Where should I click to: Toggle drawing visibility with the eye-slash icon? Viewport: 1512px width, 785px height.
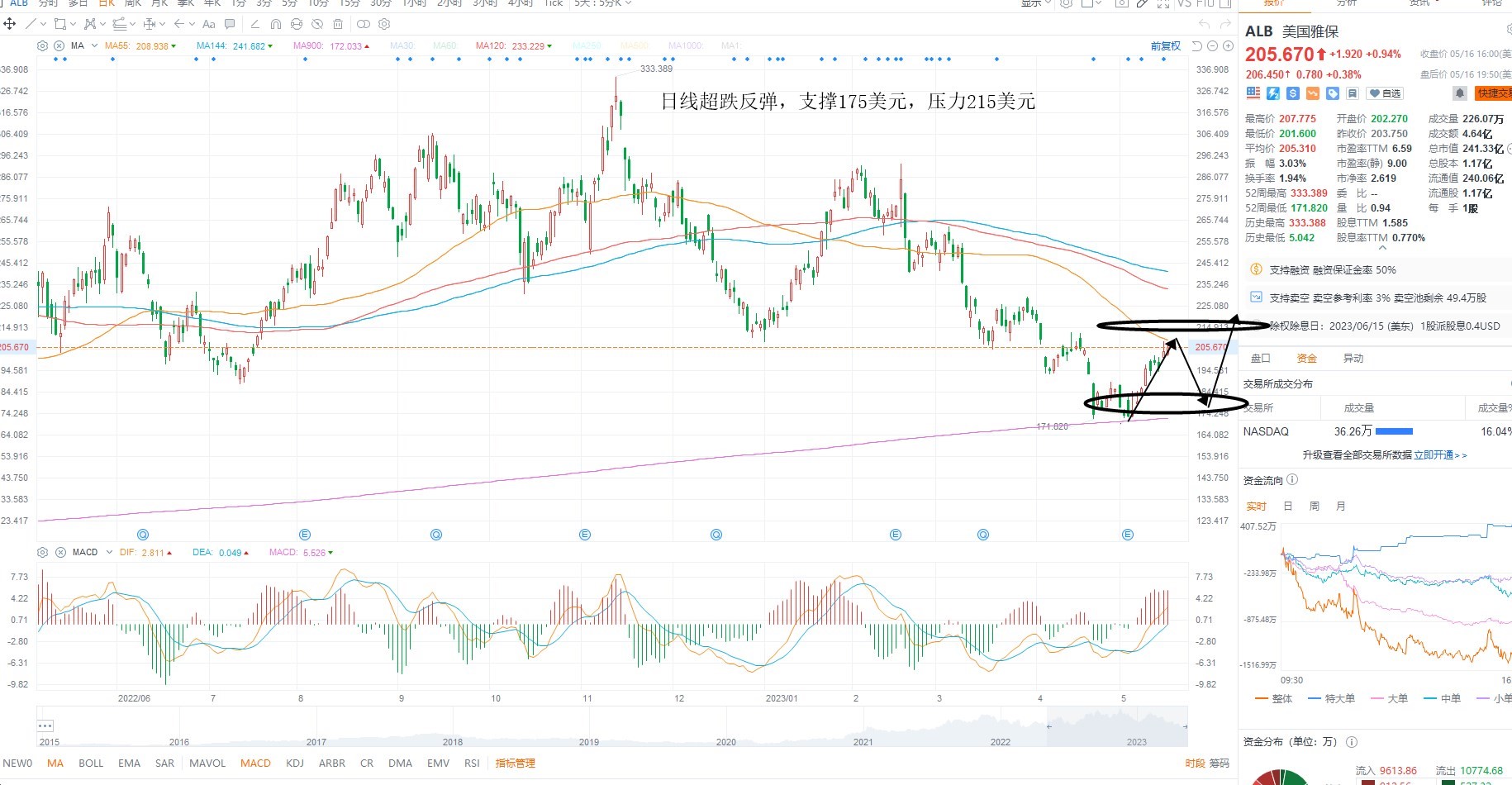[x=318, y=24]
